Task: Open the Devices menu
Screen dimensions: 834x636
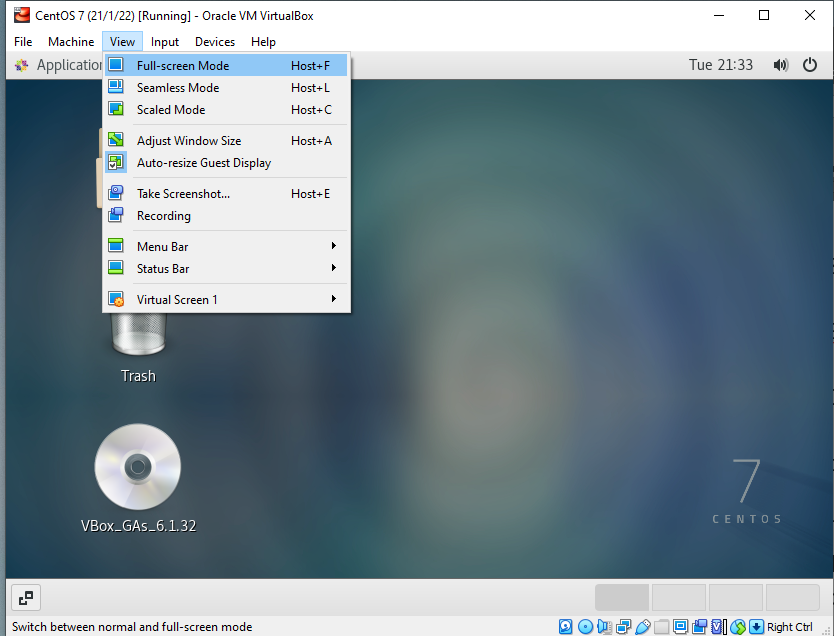Action: [x=215, y=41]
